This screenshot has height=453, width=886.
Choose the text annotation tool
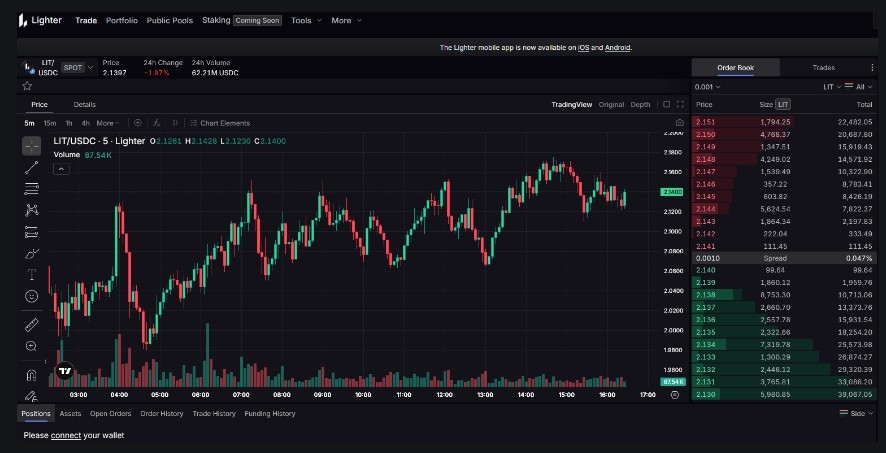click(x=32, y=274)
